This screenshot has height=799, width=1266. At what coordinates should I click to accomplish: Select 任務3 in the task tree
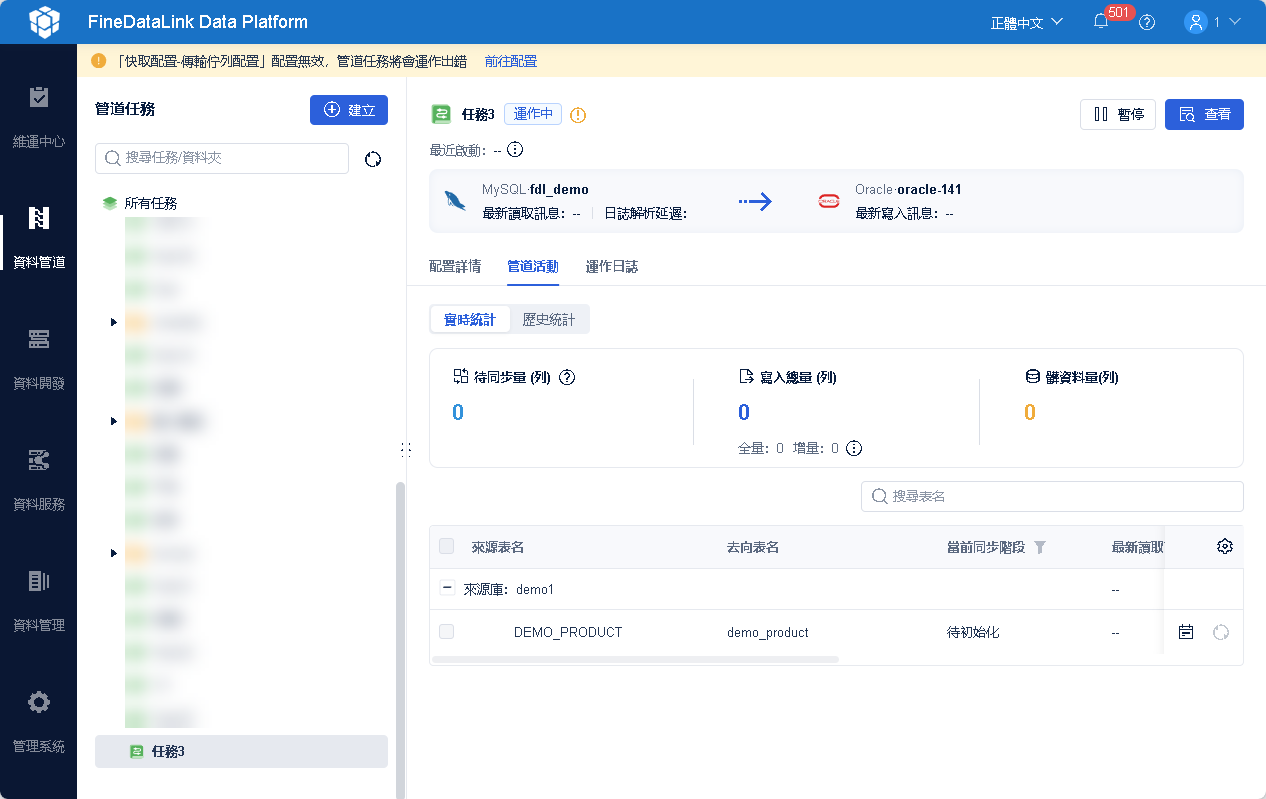point(241,752)
